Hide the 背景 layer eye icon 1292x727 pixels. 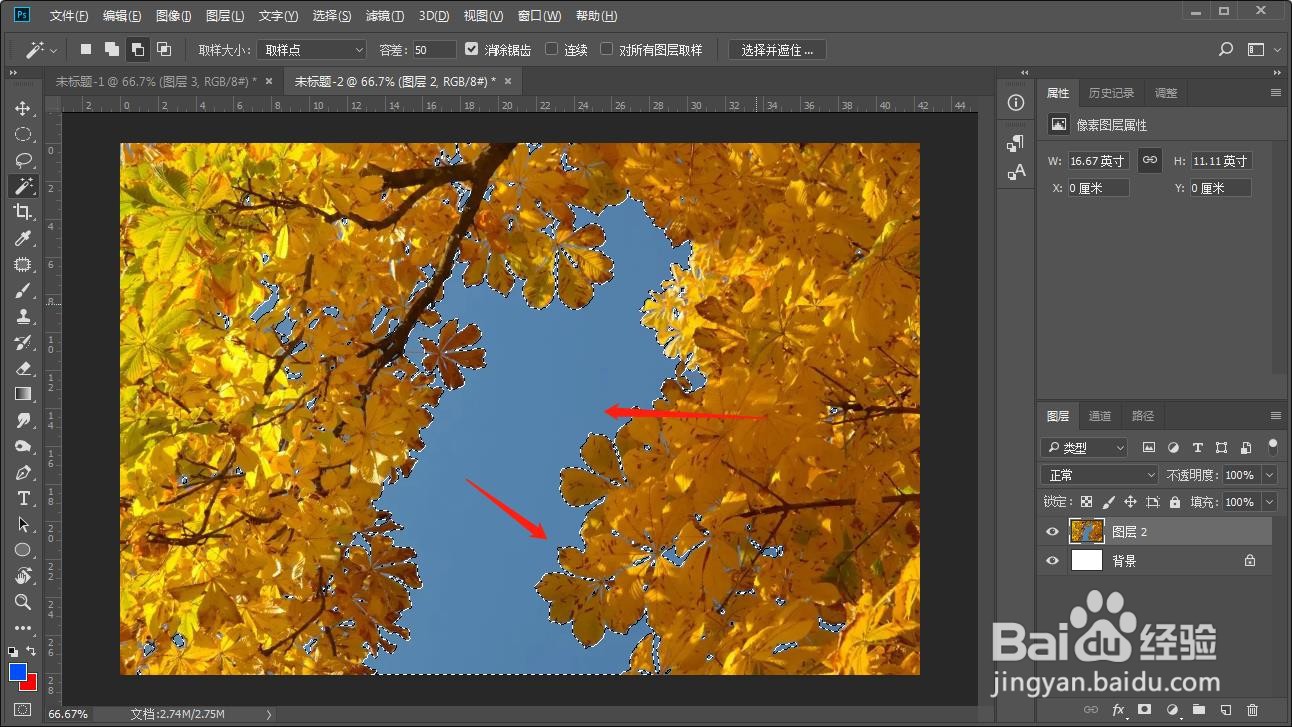(1052, 561)
